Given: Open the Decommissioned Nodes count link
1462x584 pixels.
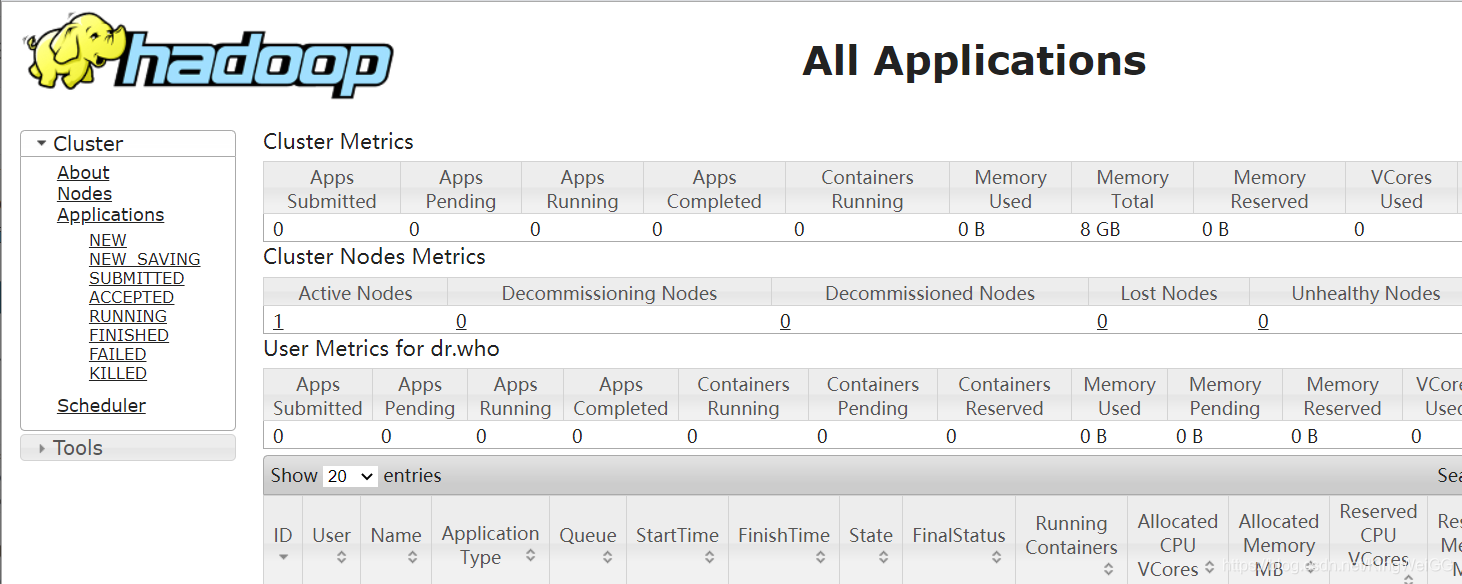Looking at the screenshot, I should (x=785, y=321).
